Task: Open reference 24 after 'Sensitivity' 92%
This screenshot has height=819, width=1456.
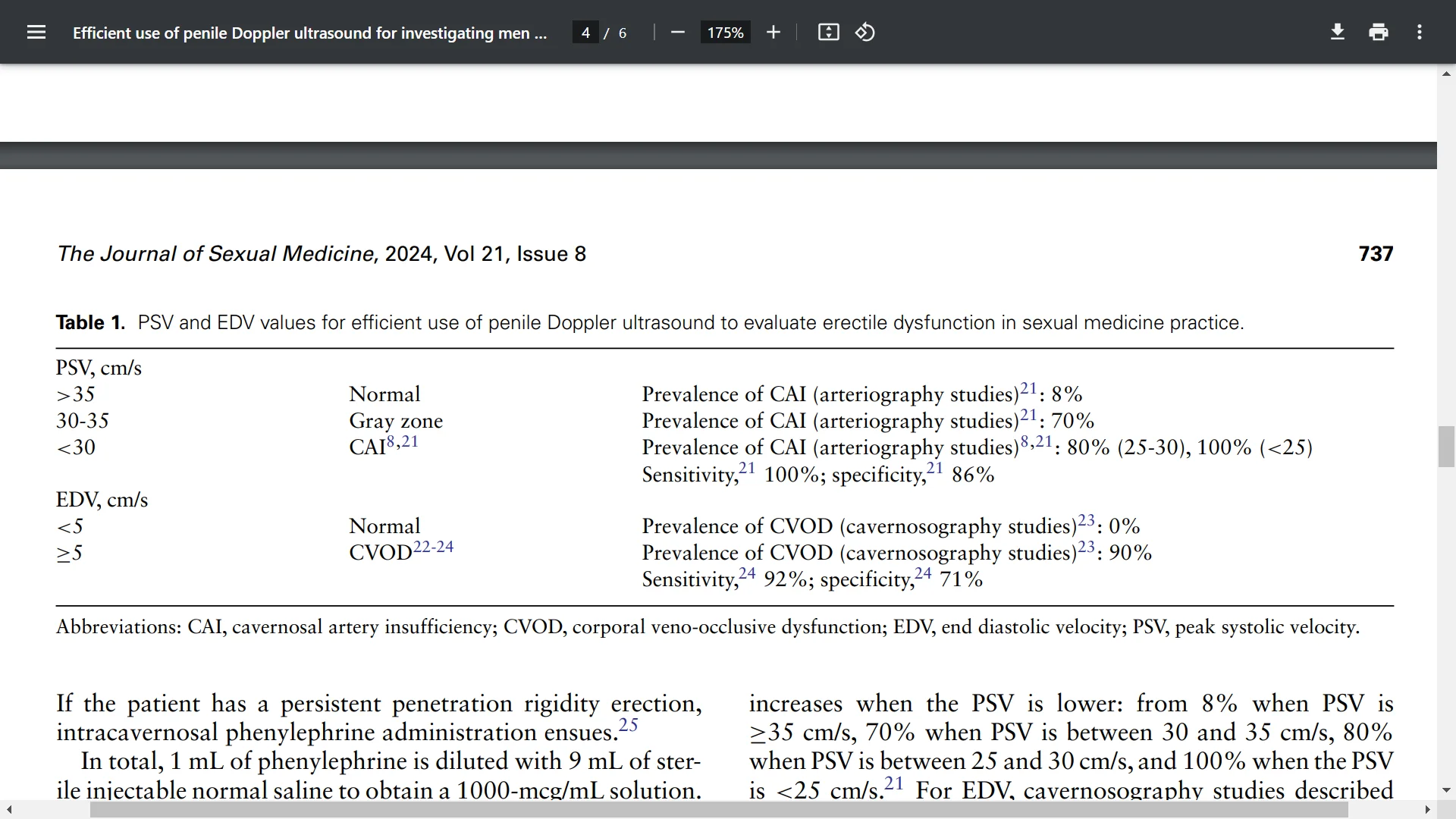Action: pyautogui.click(x=748, y=573)
